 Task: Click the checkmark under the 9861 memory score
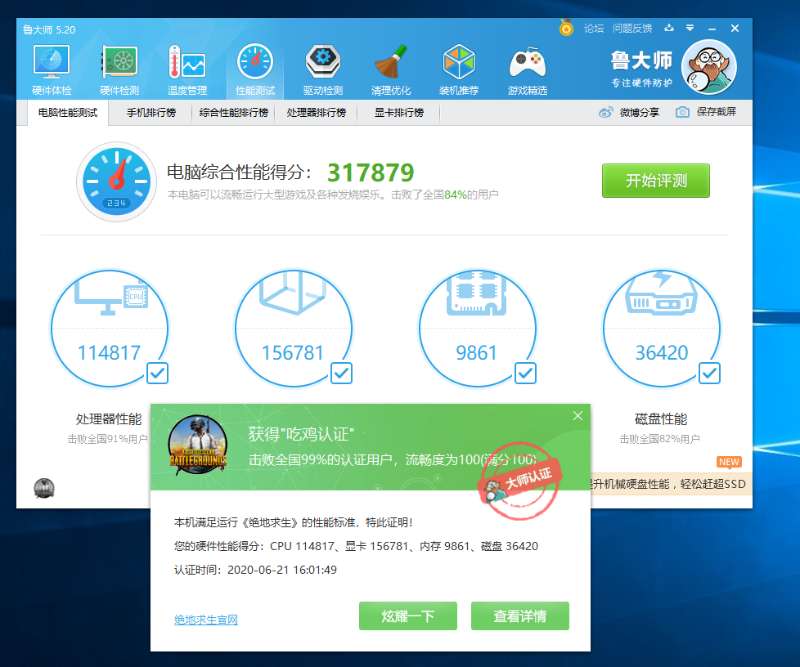tap(523, 374)
